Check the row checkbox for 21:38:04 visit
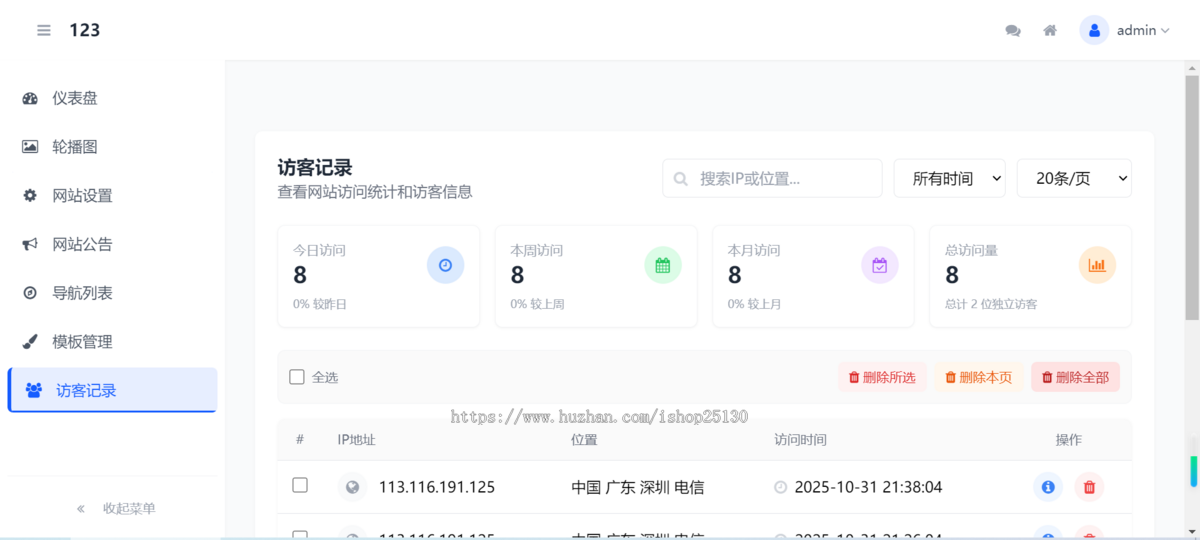 [300, 485]
